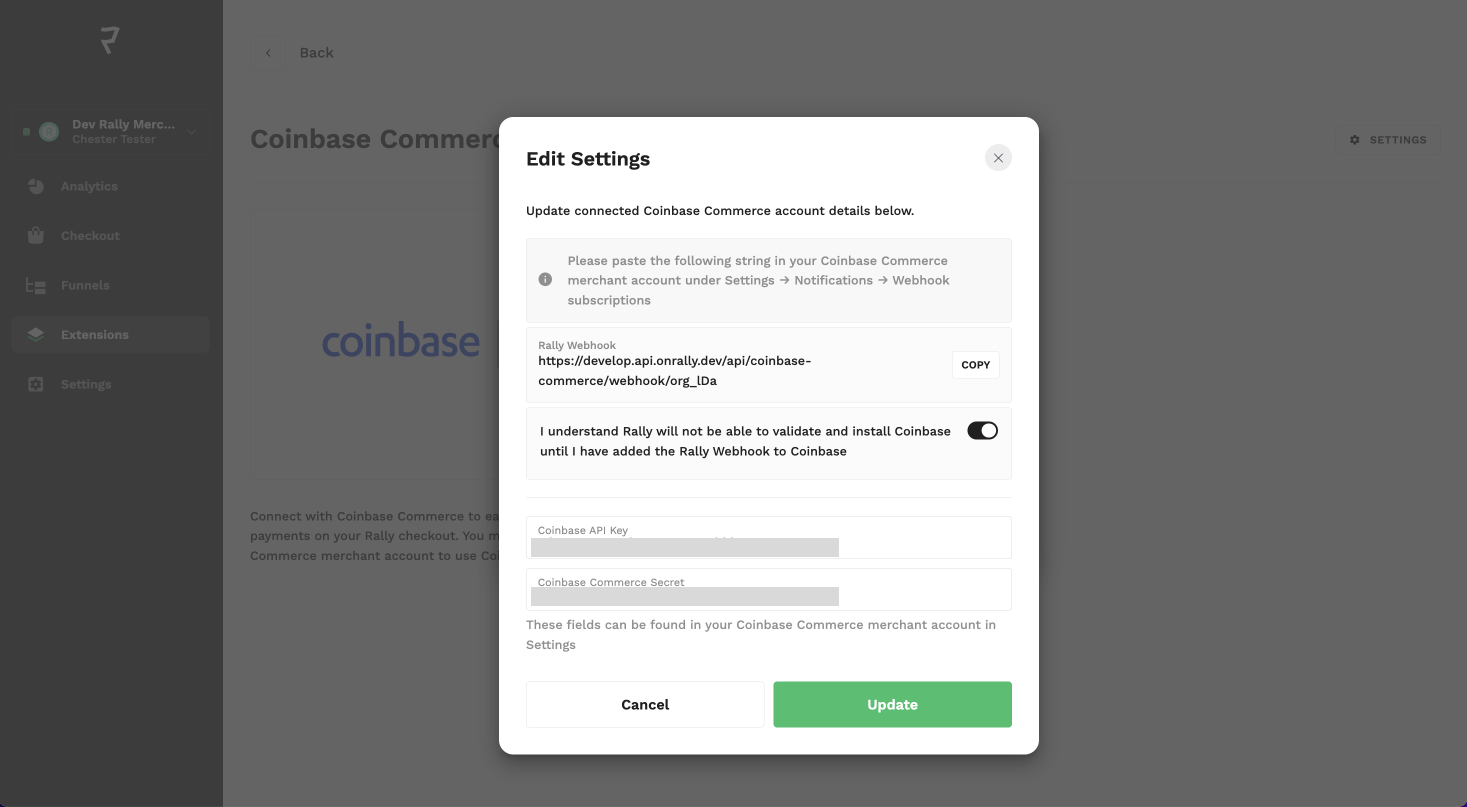Close the Edit Settings modal

pyautogui.click(x=997, y=157)
